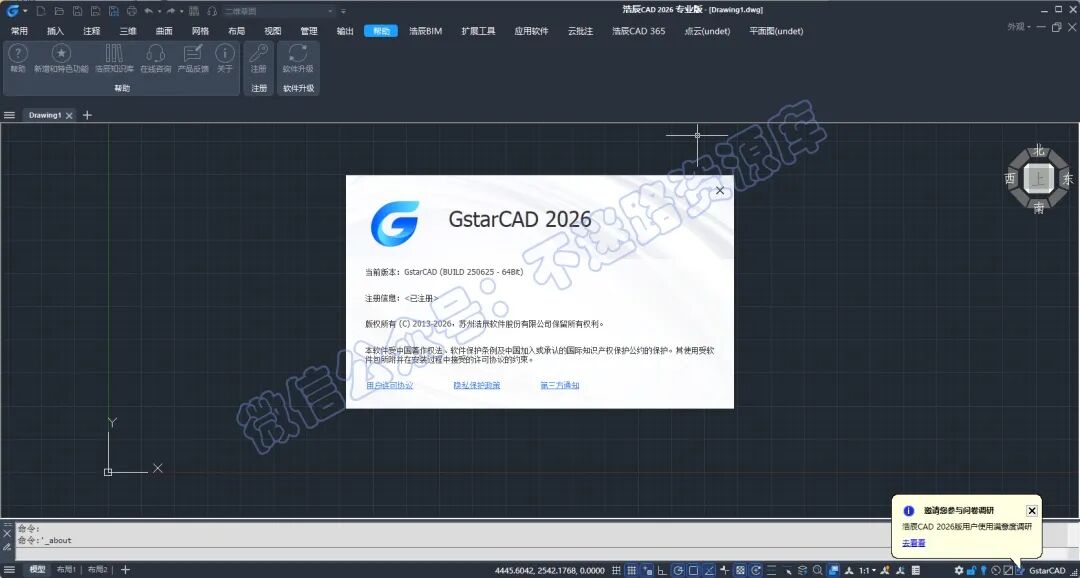Image resolution: width=1080 pixels, height=578 pixels.
Task: Click the Top (上) face of view cube
Action: pos(1038,179)
